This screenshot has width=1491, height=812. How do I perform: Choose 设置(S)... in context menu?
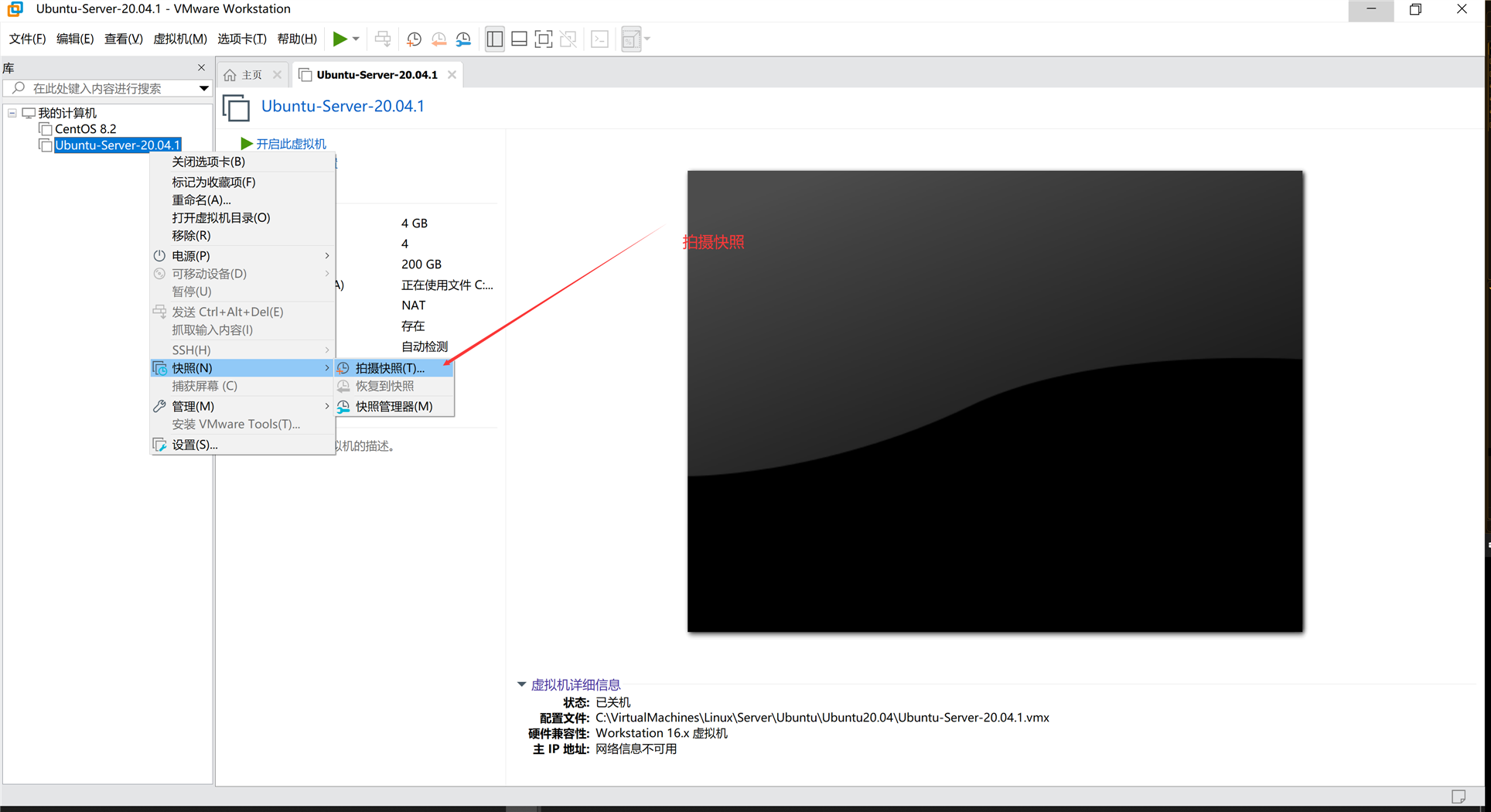[x=243, y=445]
